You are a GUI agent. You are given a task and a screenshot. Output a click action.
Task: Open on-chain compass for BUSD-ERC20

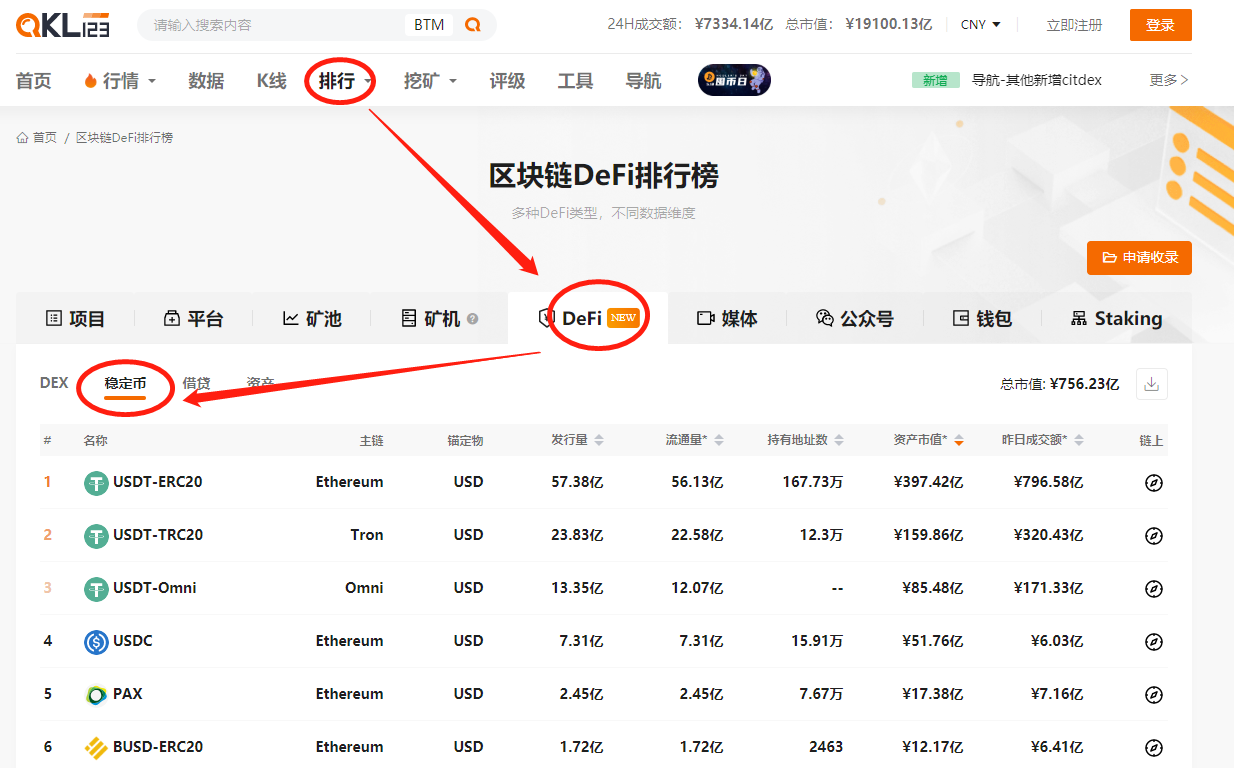pyautogui.click(x=1154, y=747)
